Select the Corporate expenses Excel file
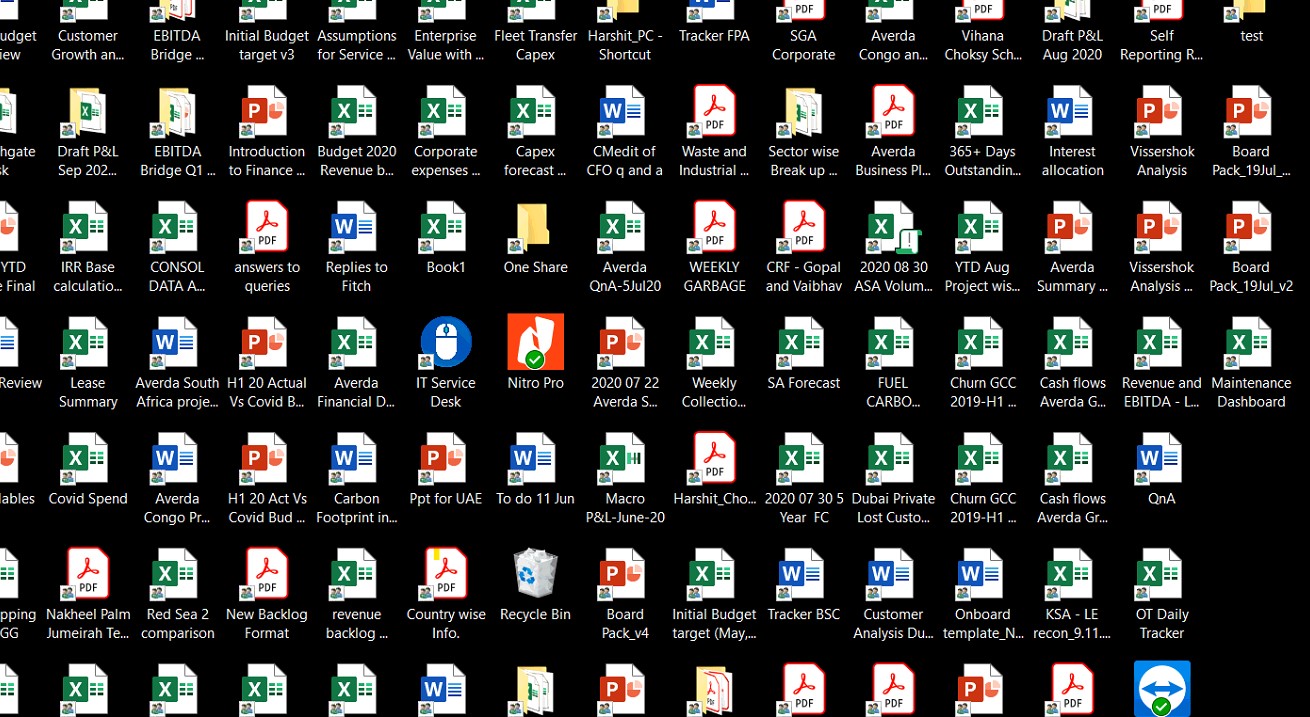This screenshot has height=717, width=1310. (446, 110)
